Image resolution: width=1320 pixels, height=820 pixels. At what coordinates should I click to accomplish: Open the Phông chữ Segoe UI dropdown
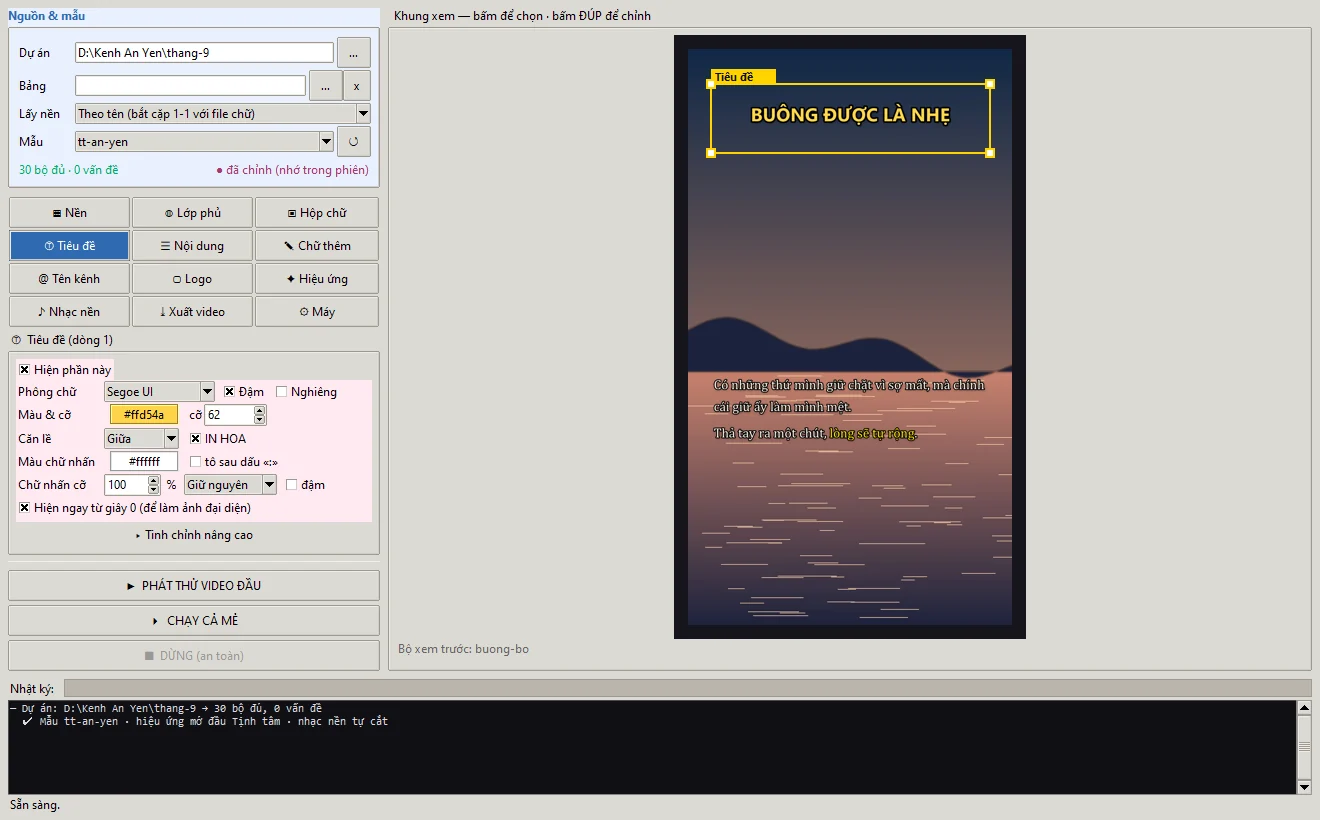(x=160, y=392)
